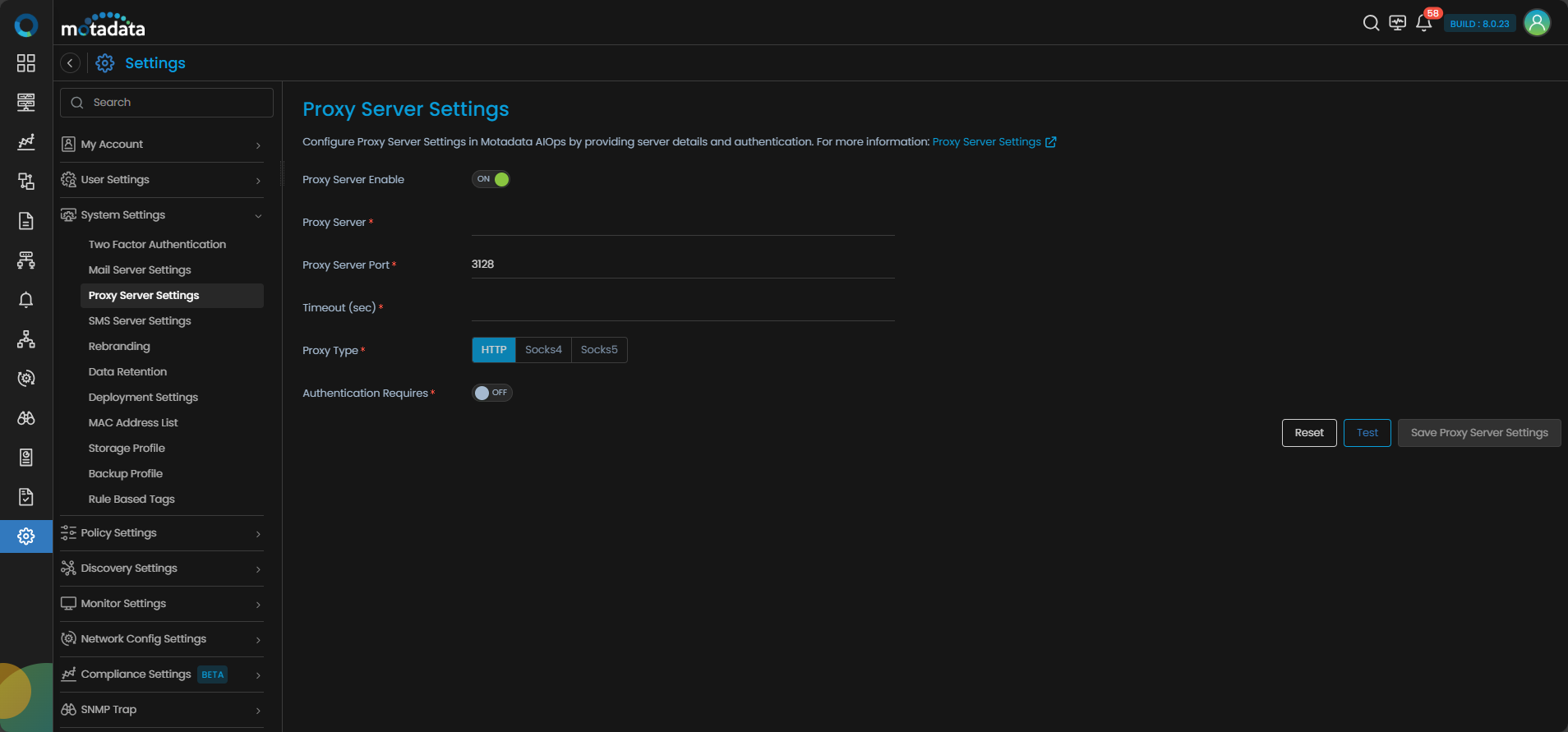Expand SNMP Trap via its chevron
Screen dimensions: 1568x732
[x=258, y=711]
